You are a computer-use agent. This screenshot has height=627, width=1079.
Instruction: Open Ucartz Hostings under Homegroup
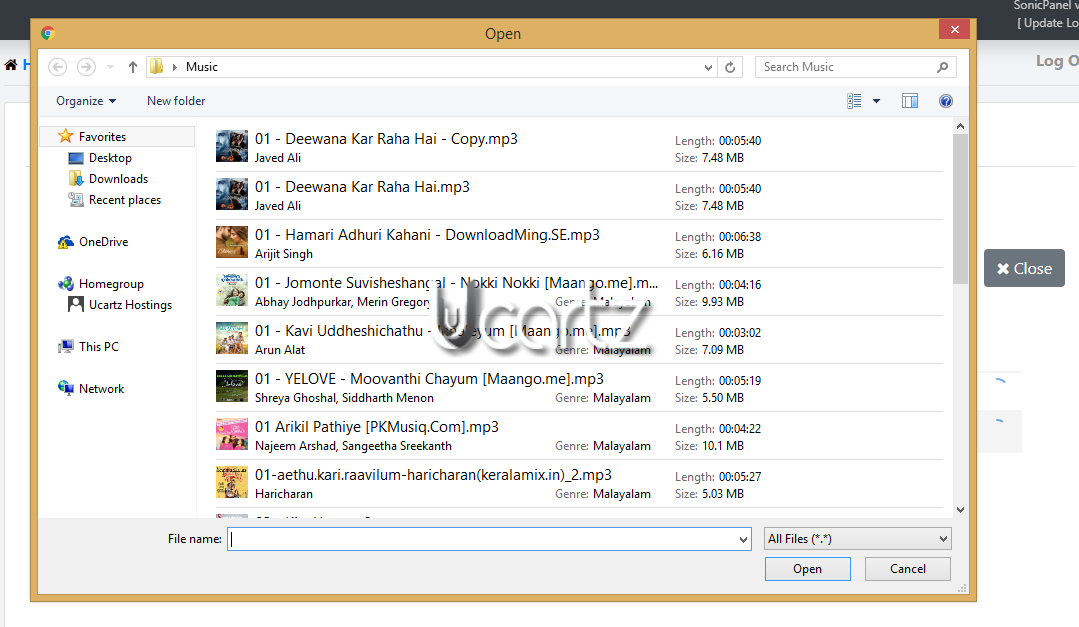click(x=130, y=305)
